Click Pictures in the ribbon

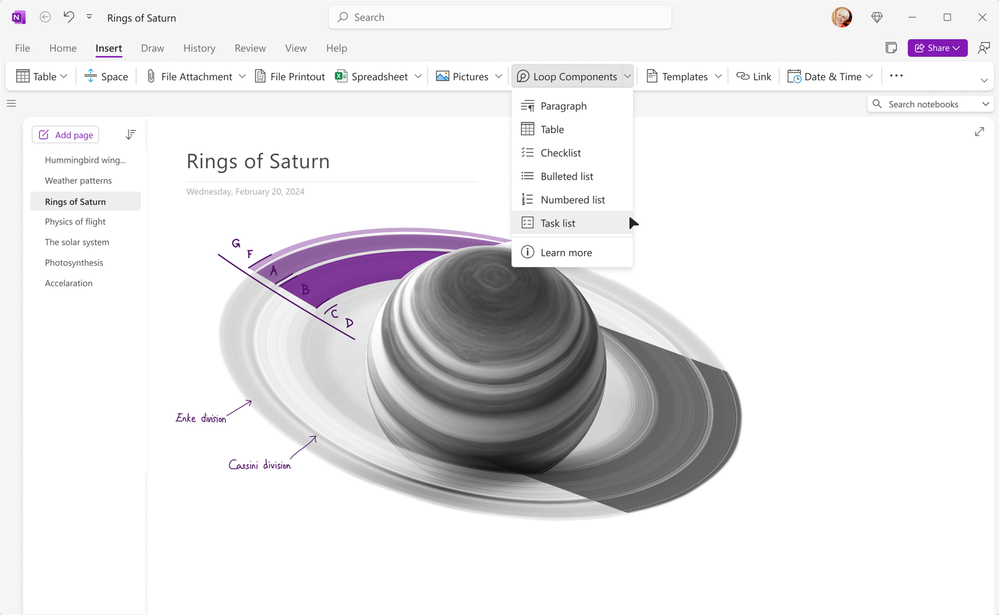(462, 76)
